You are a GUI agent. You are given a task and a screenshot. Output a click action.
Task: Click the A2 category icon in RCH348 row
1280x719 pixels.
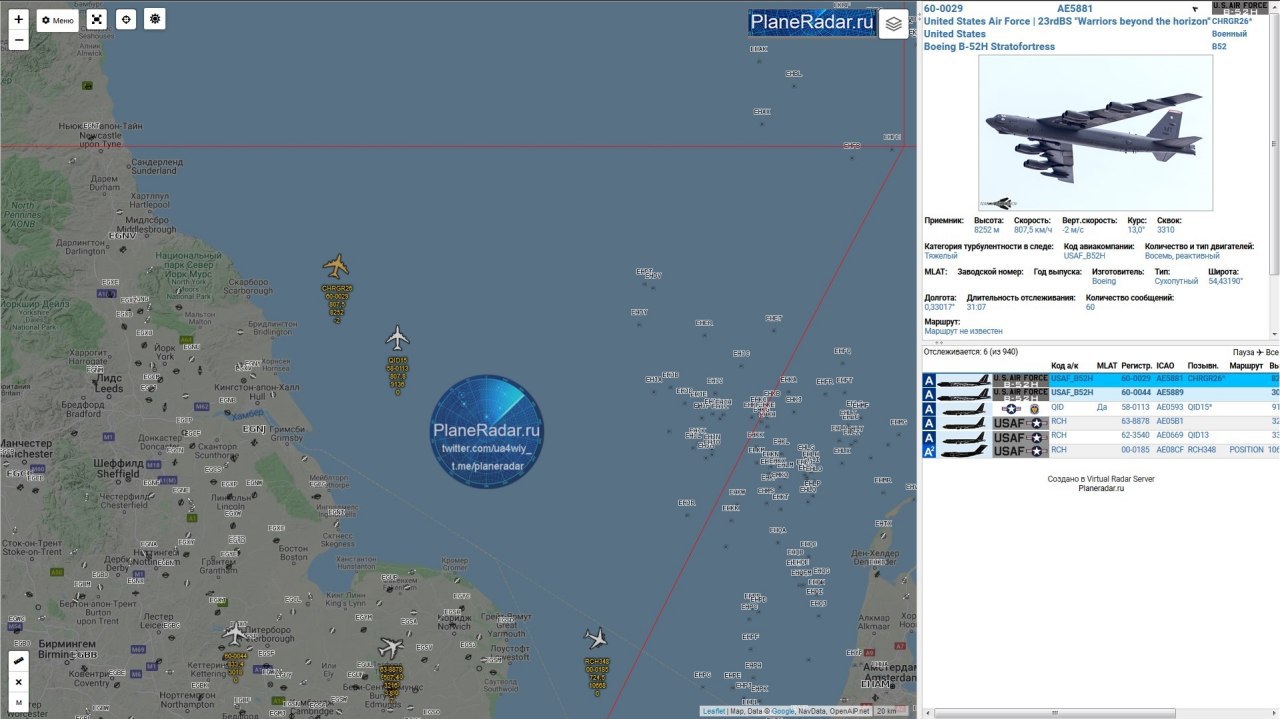(929, 451)
